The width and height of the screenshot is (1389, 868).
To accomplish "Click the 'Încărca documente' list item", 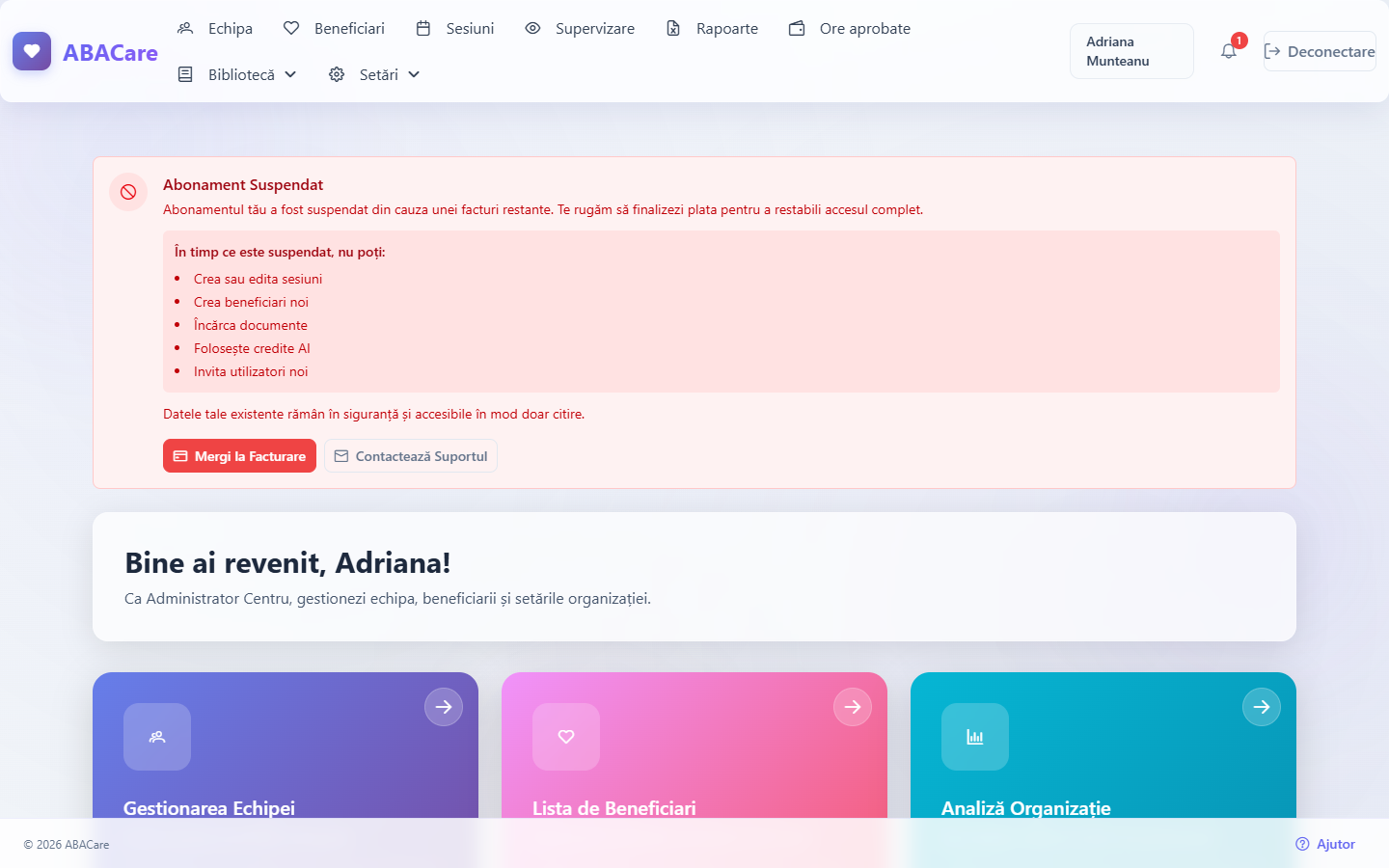I will (251, 325).
